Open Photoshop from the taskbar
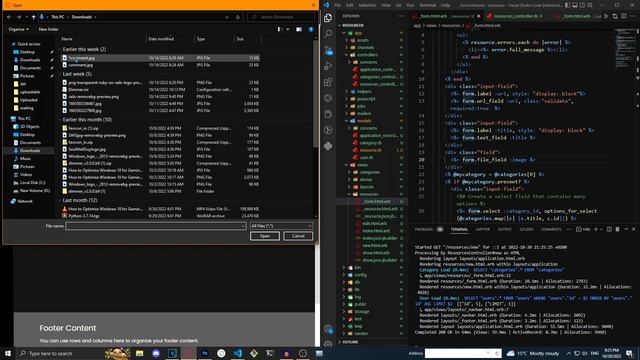The height and width of the screenshot is (360, 640). (205, 353)
